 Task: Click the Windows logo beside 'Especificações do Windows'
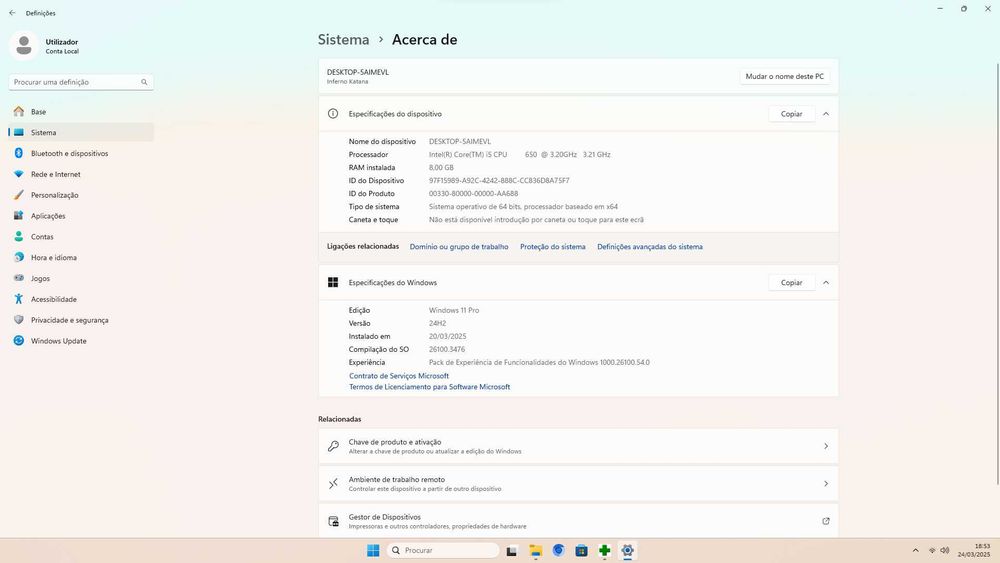(x=333, y=282)
